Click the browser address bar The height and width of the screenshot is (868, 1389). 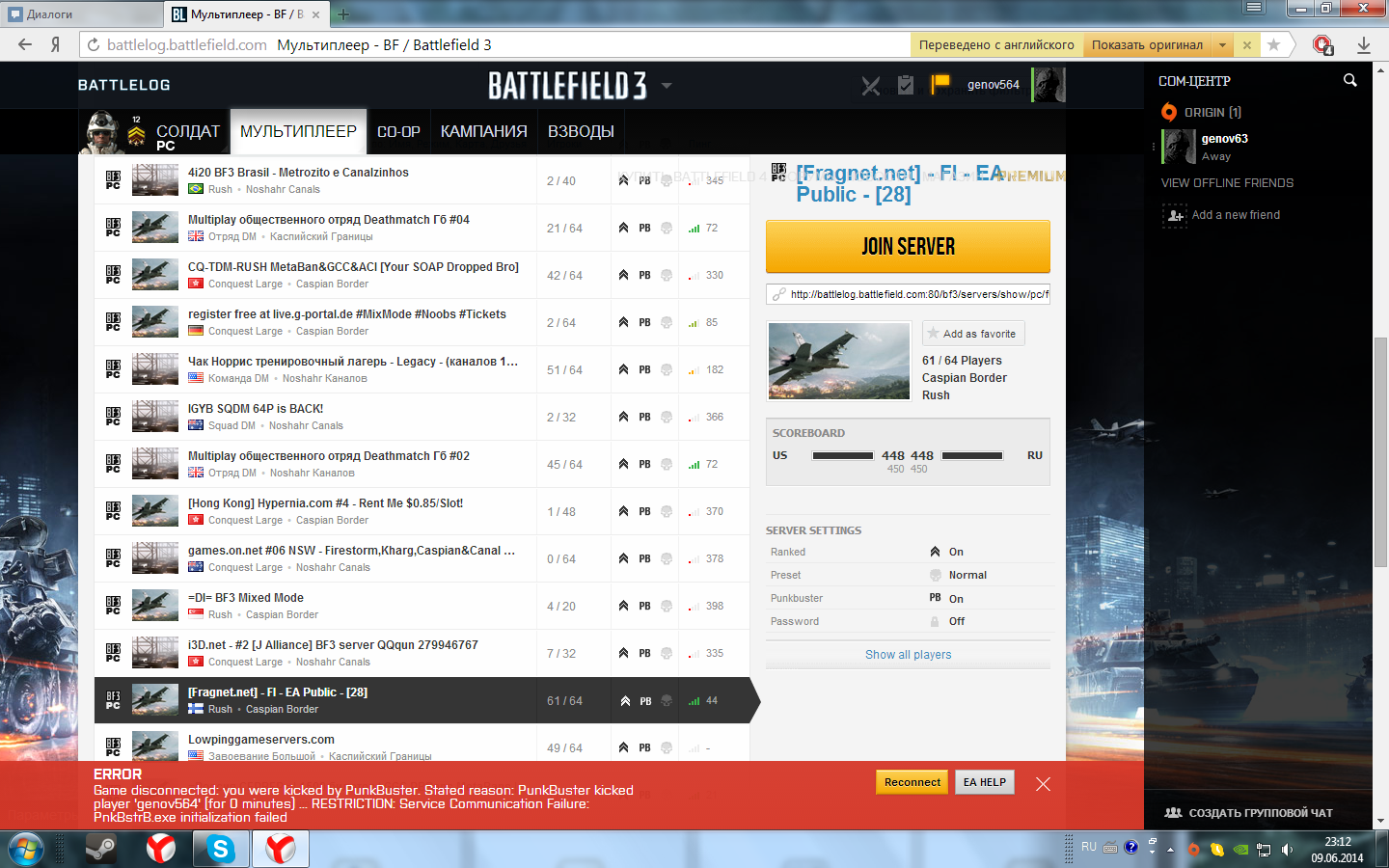[495, 44]
